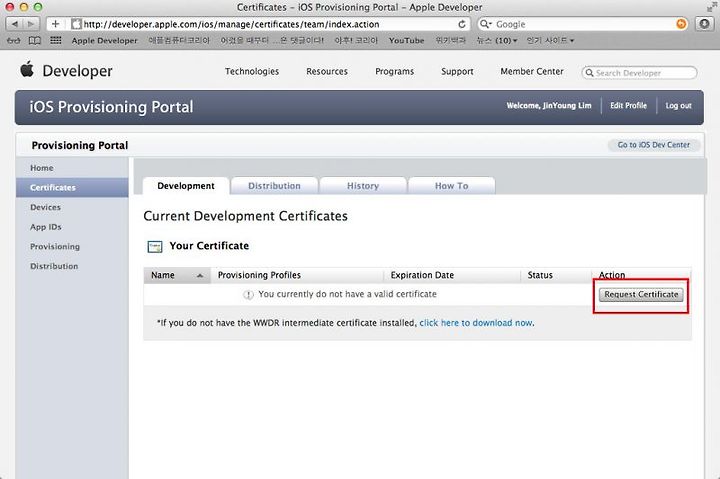
Task: Go back with the Safari back arrow
Action: pos(15,24)
